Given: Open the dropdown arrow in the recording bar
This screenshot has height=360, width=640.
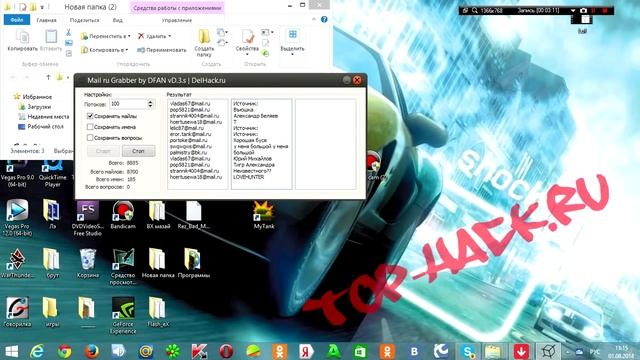Looking at the screenshot, I should (573, 11).
